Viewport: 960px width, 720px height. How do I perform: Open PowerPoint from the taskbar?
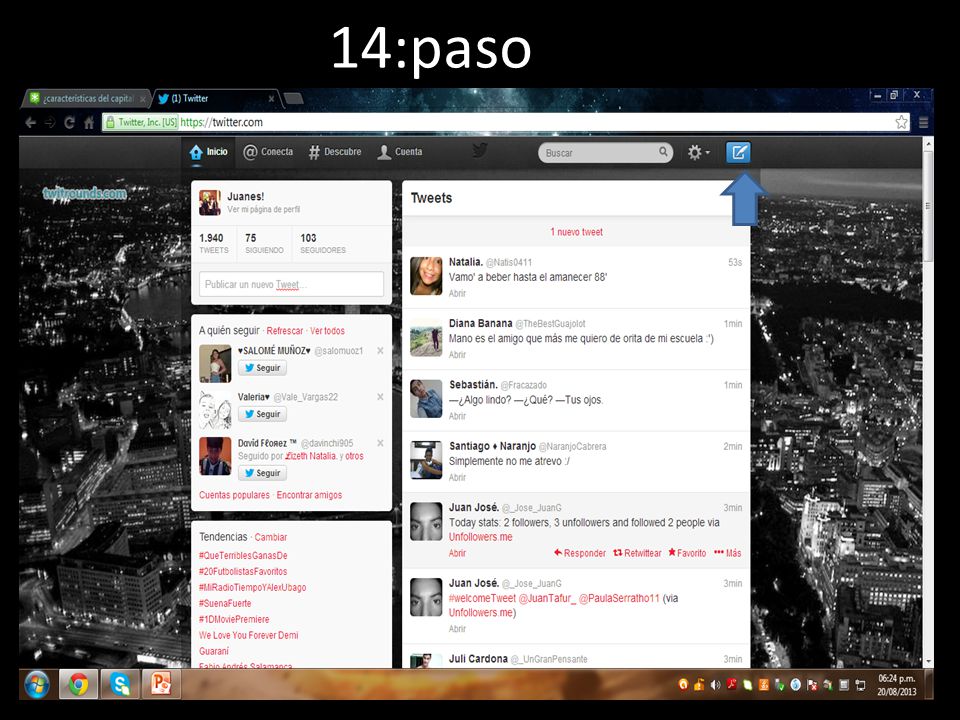coord(162,684)
